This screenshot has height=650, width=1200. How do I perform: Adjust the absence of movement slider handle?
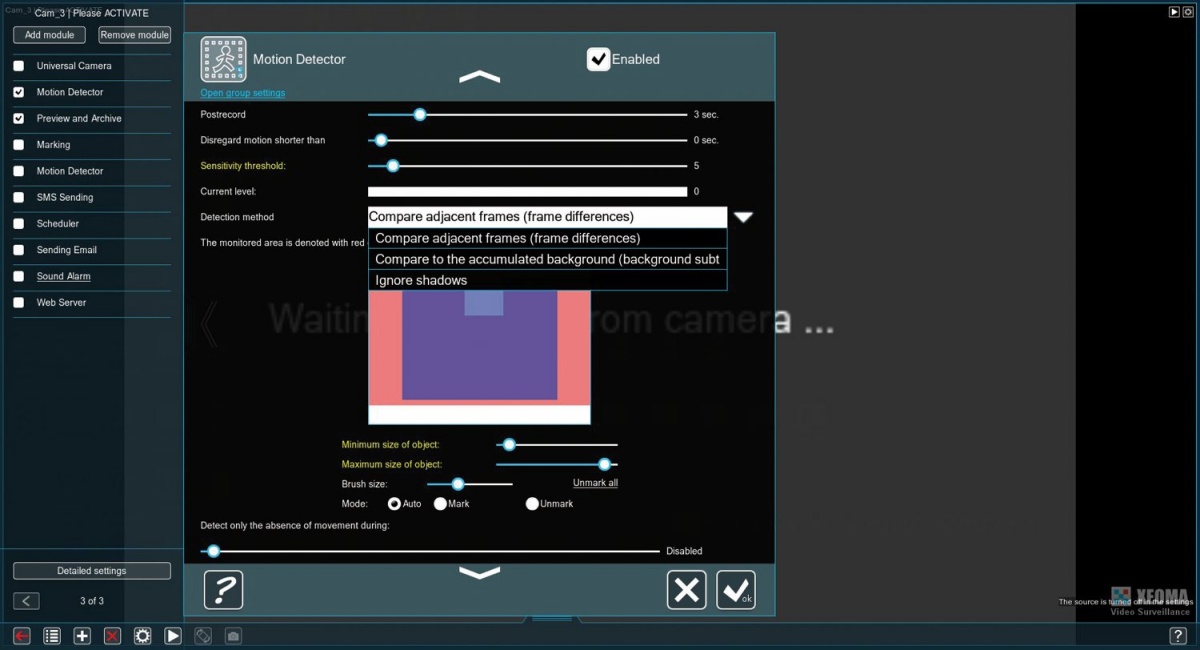[x=213, y=551]
